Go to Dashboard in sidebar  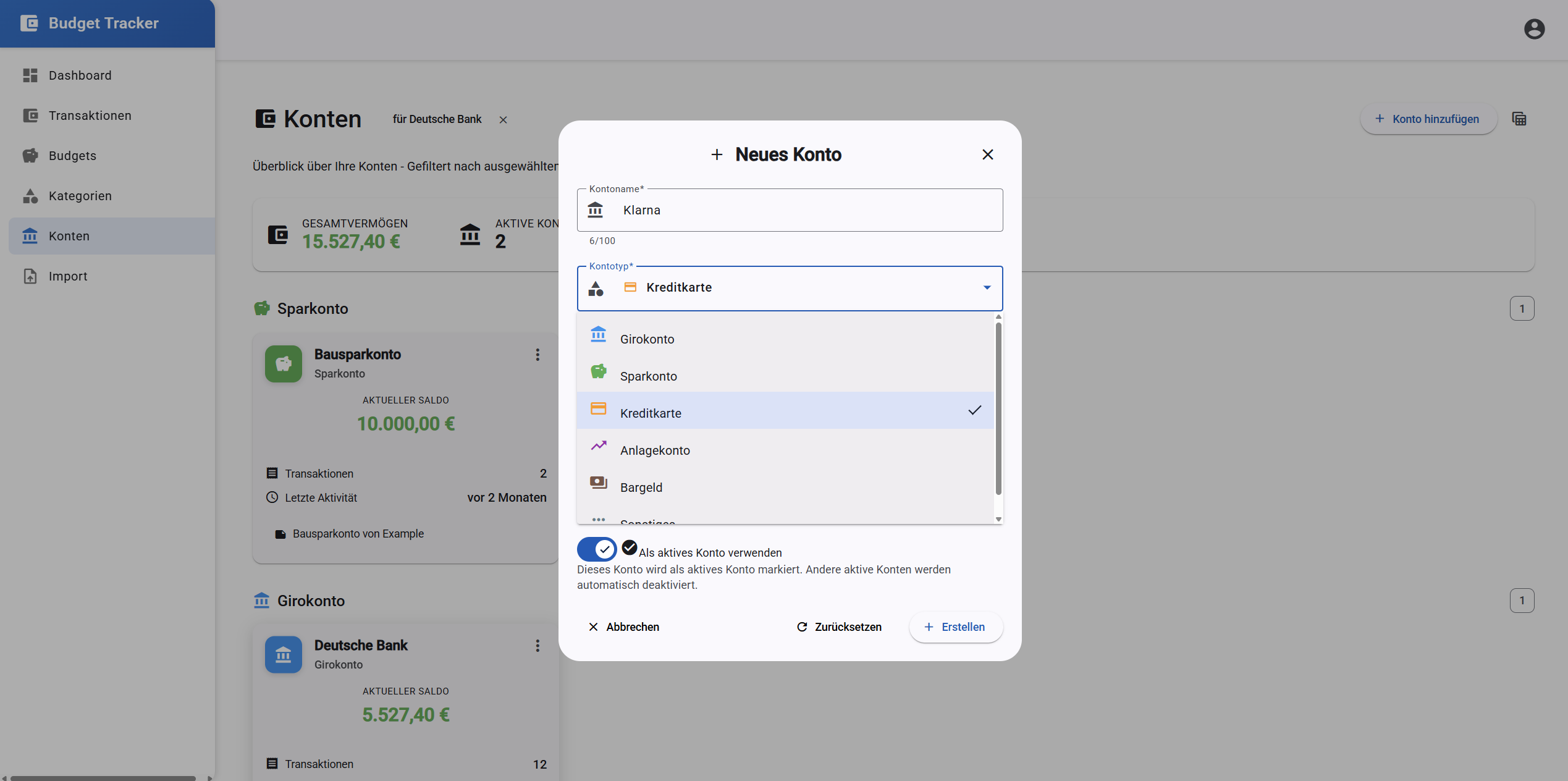click(112, 75)
